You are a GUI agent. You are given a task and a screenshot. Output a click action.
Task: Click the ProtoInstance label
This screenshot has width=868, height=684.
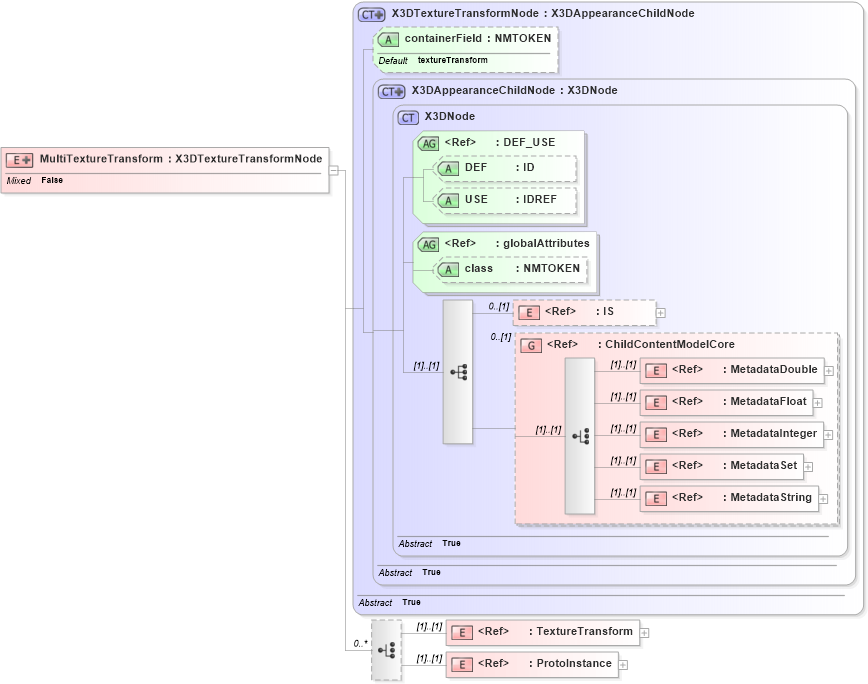point(574,664)
